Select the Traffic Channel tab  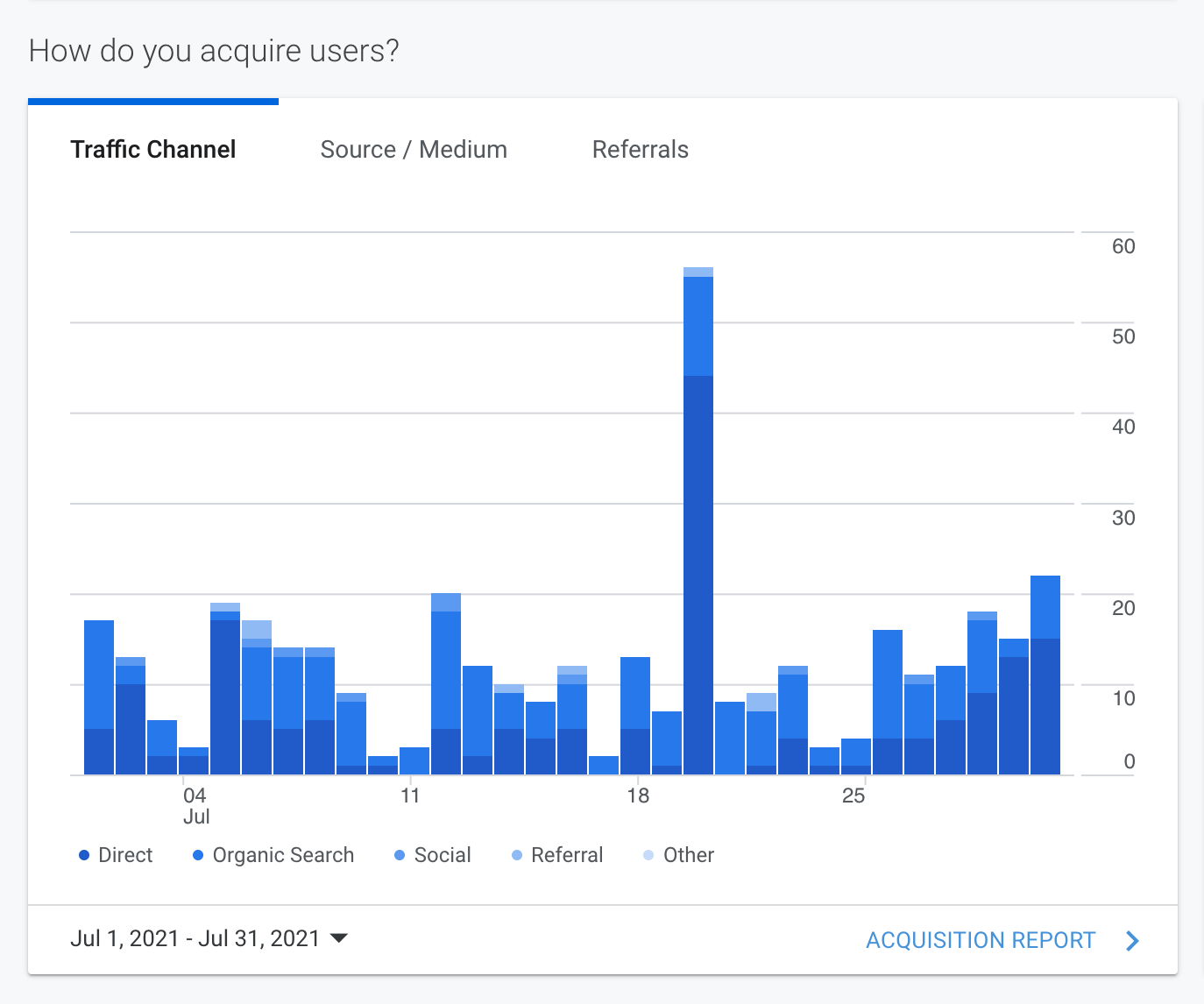153,150
